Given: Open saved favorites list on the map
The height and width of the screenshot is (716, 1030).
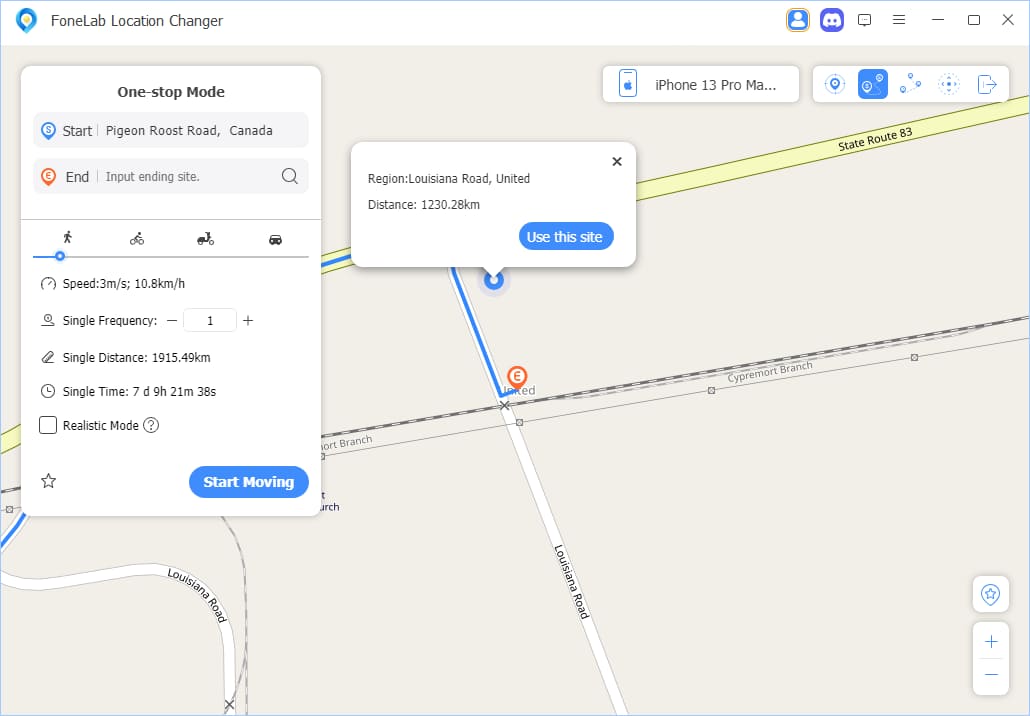Looking at the screenshot, I should (991, 594).
